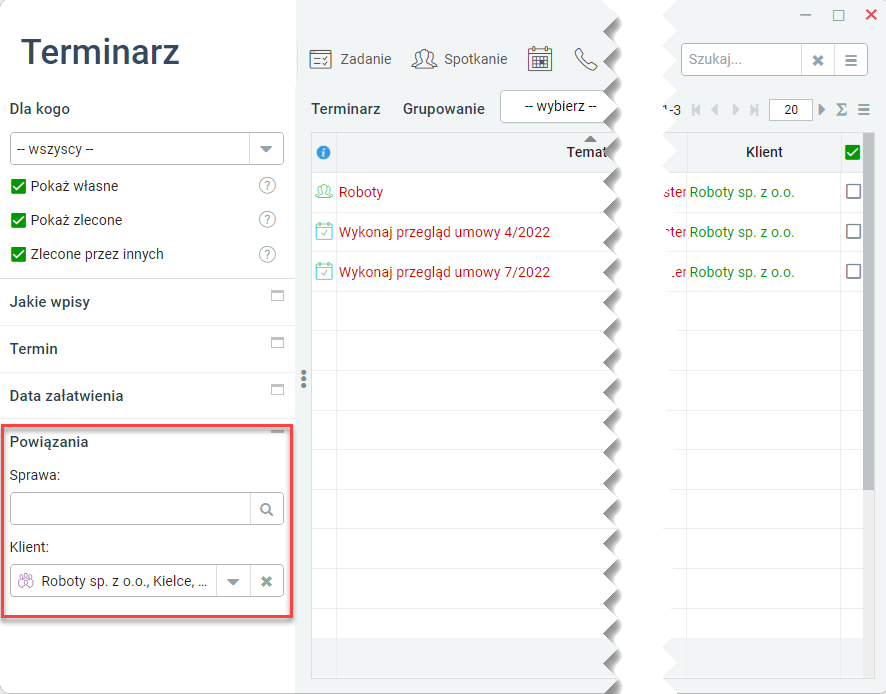Click the Grupowanie label
The height and width of the screenshot is (694, 886).
pos(444,109)
